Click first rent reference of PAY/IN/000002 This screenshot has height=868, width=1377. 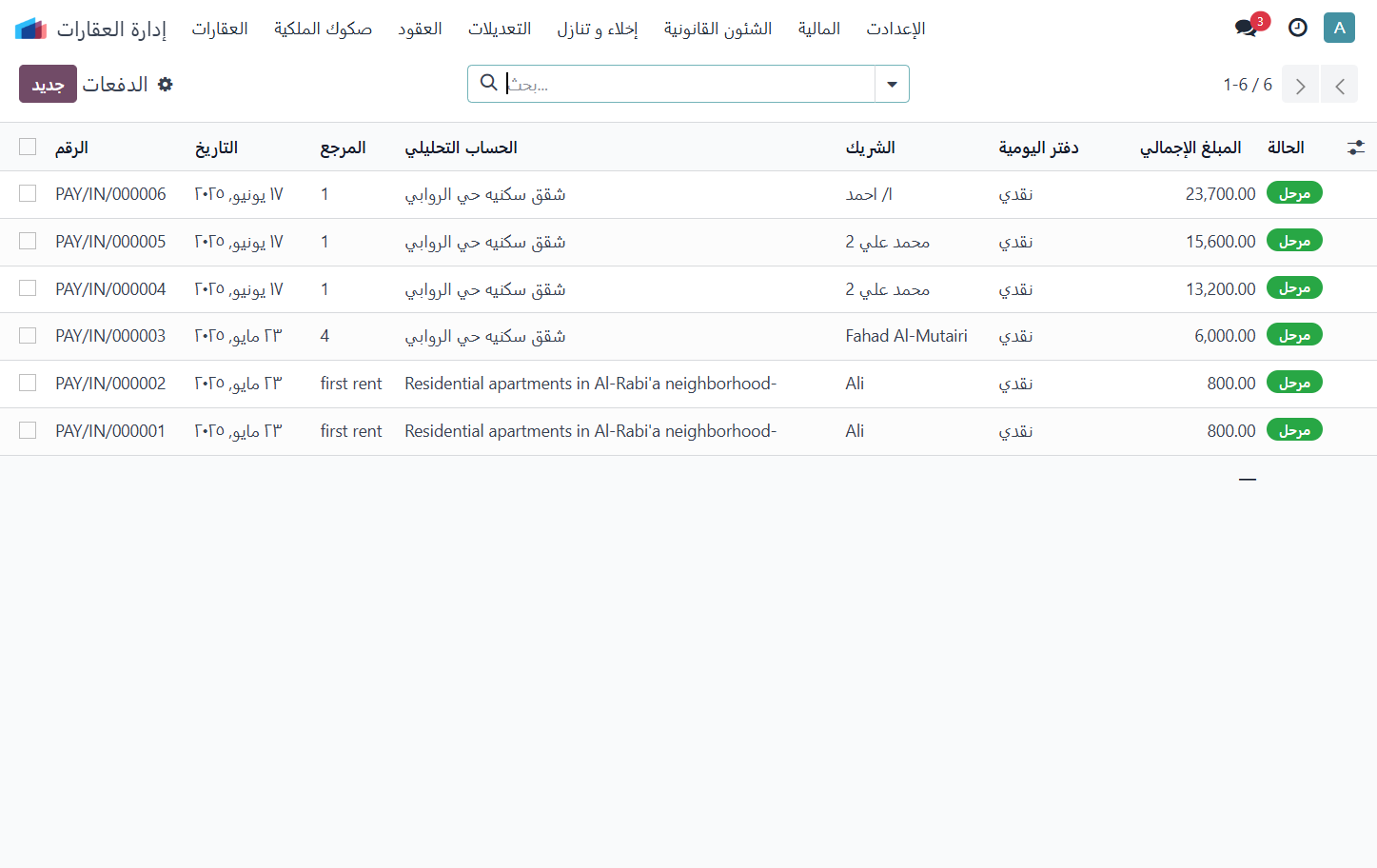pyautogui.click(x=351, y=384)
